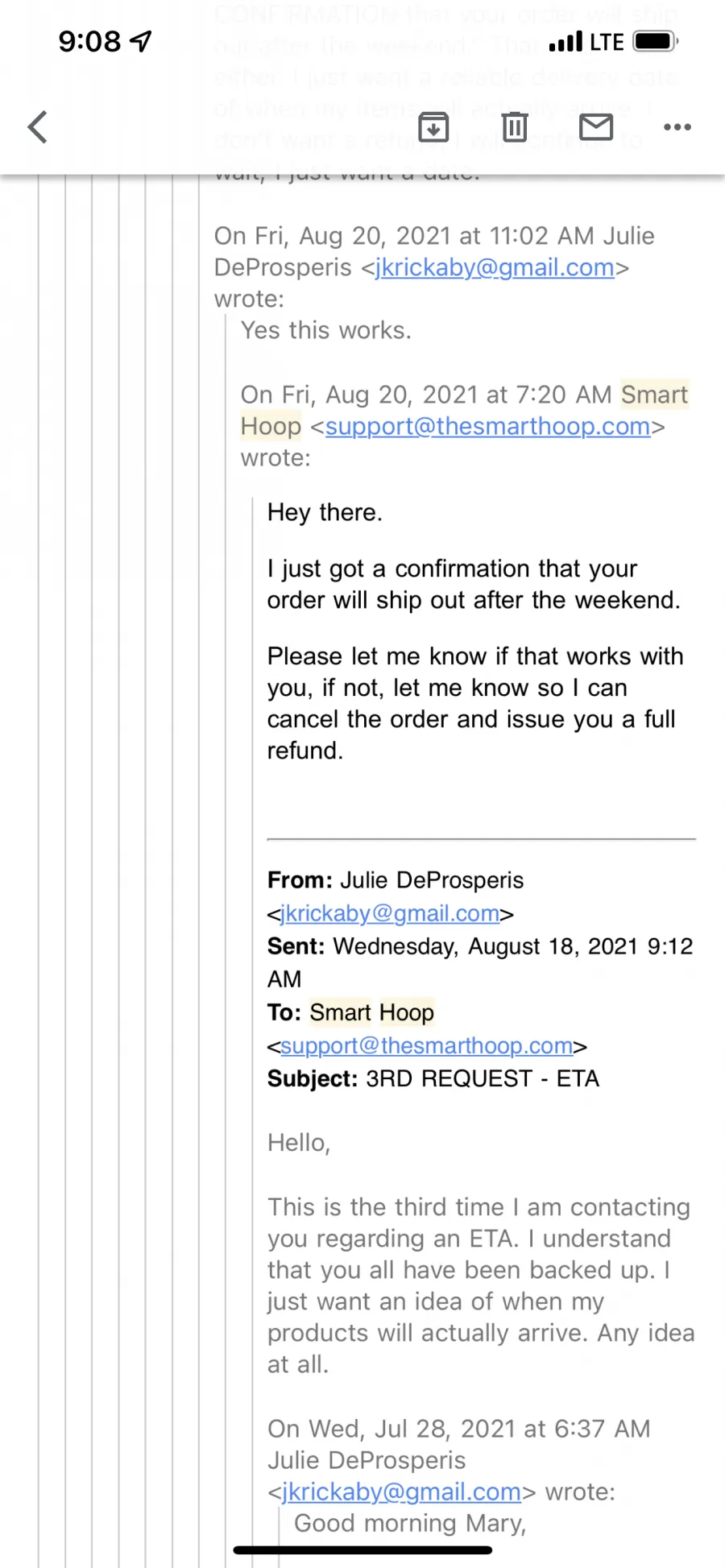Viewport: 725px width, 1568px height.
Task: Tap the battery icon in the status bar
Action: pos(656,41)
